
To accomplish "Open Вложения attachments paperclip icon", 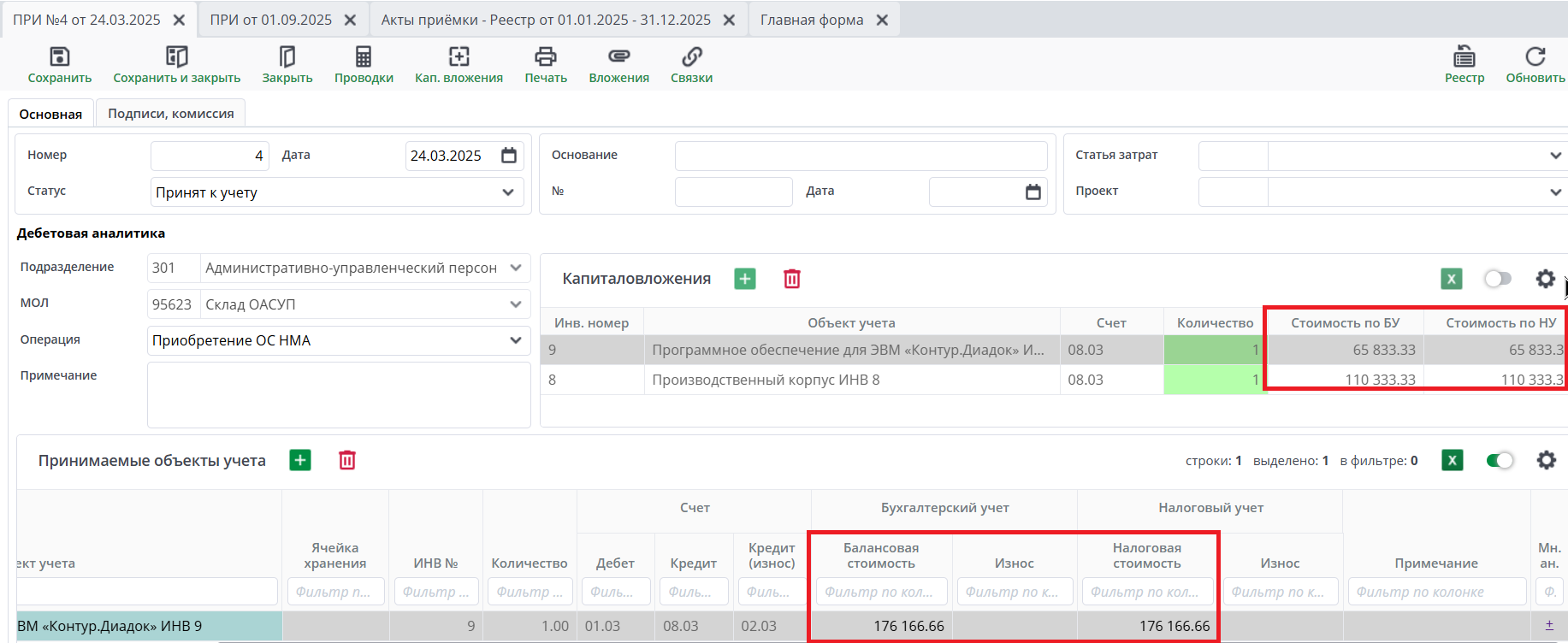I will 618,57.
